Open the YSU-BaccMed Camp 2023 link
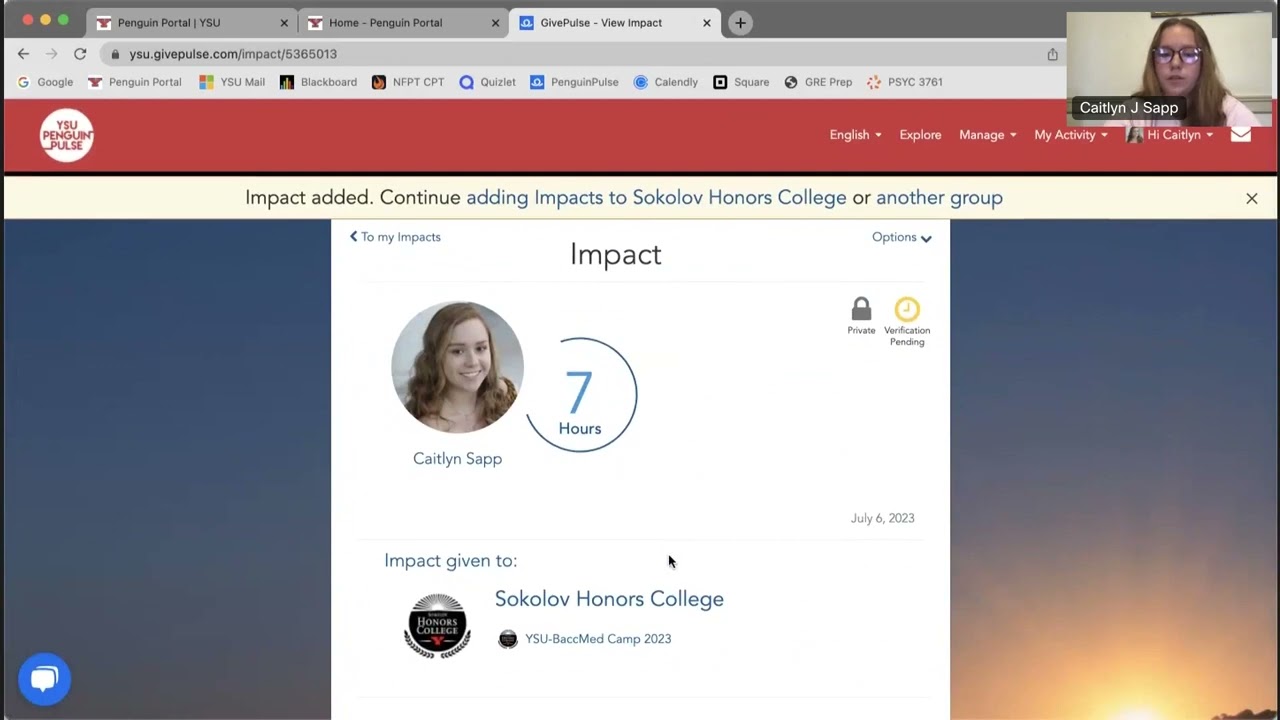Screen dimensions: 1280x720 coord(598,639)
